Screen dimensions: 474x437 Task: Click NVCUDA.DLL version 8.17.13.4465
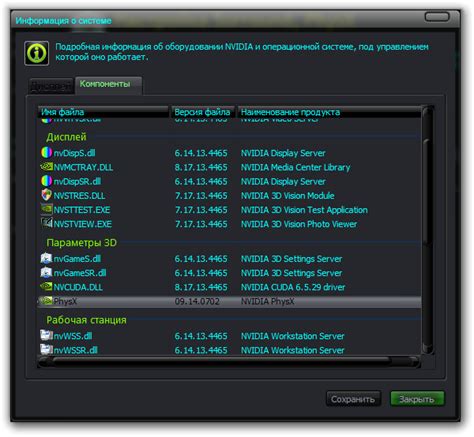click(x=201, y=287)
